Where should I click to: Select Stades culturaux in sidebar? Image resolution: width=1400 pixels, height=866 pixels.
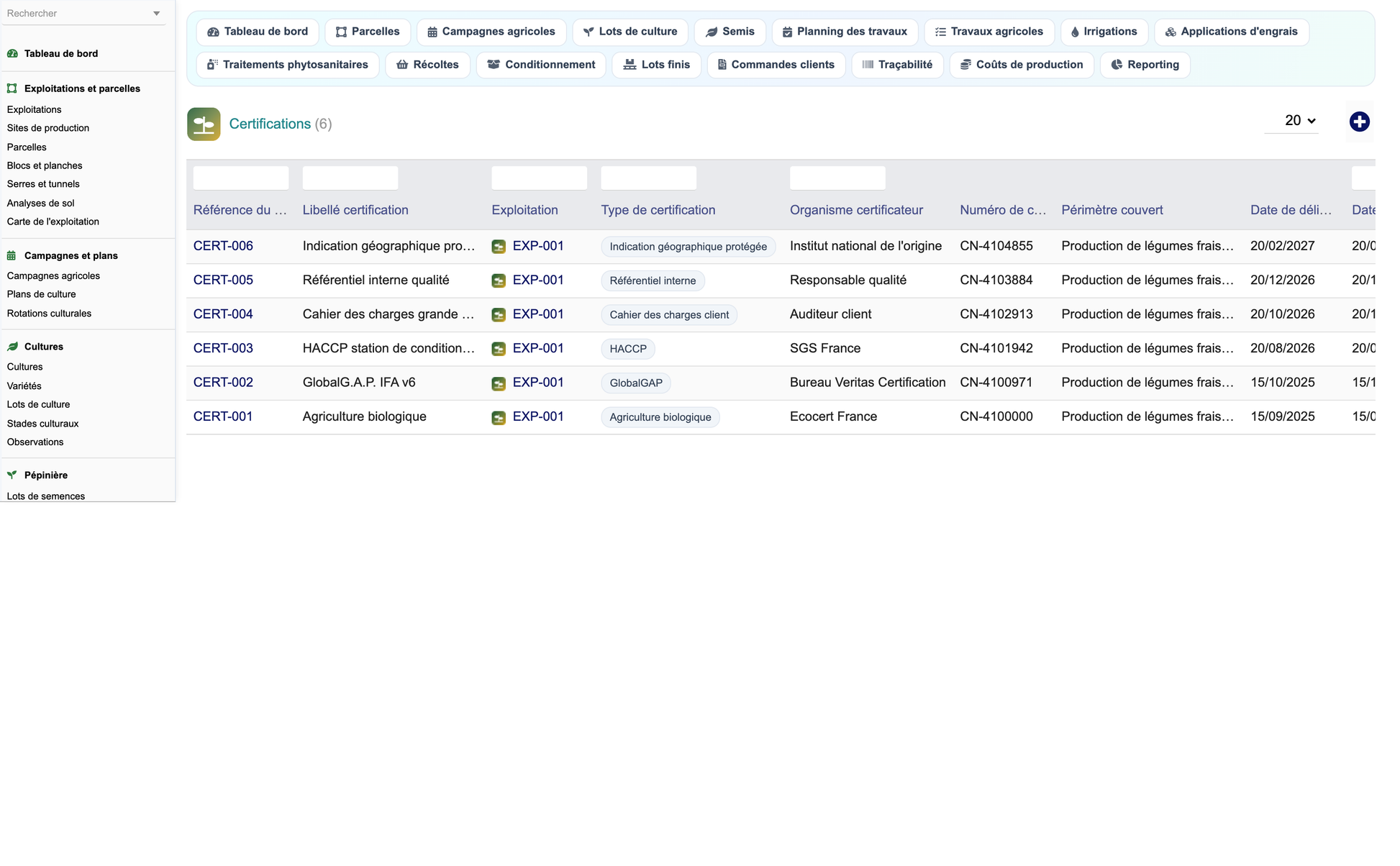pos(42,424)
